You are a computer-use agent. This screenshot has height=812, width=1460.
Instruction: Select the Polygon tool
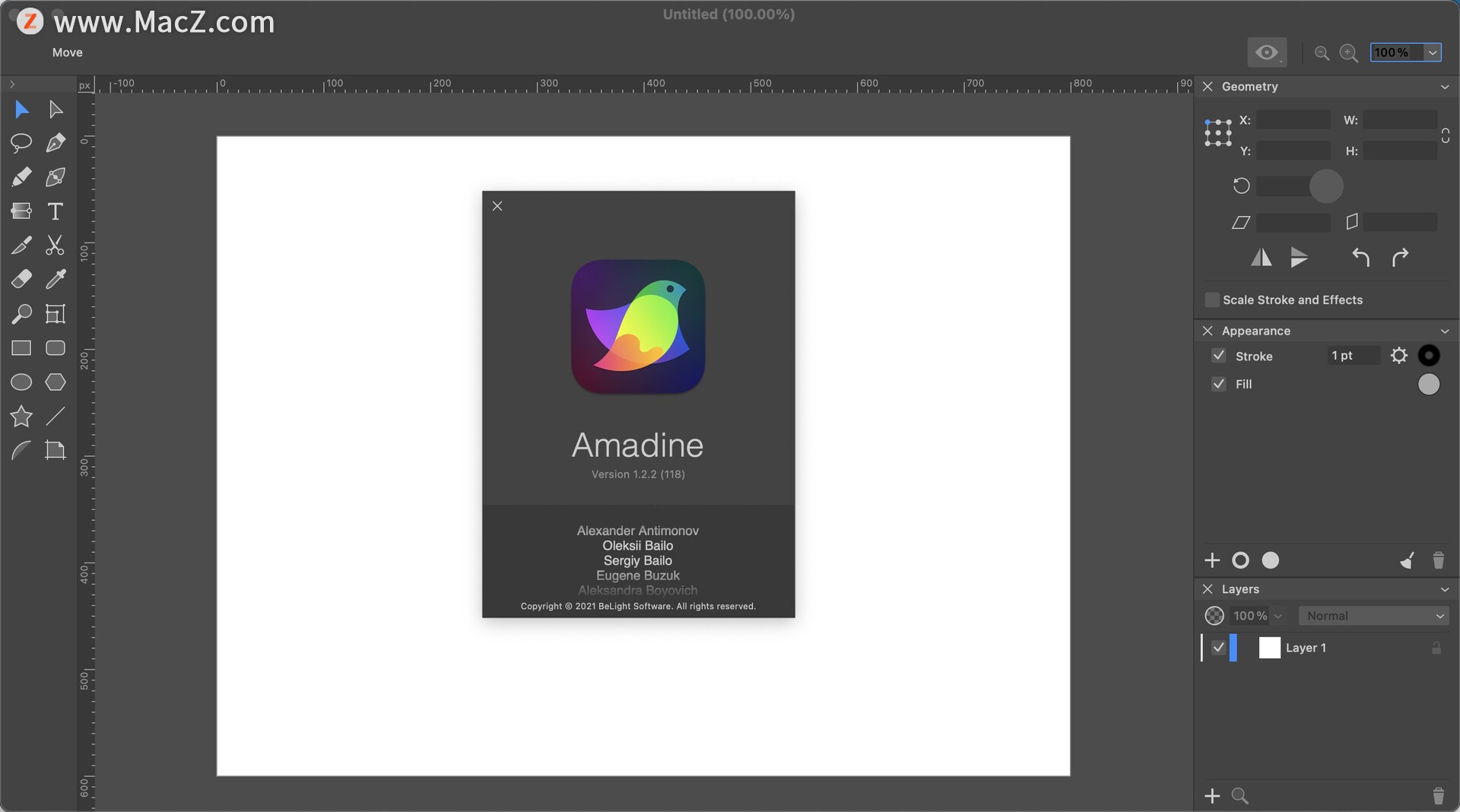coord(56,382)
